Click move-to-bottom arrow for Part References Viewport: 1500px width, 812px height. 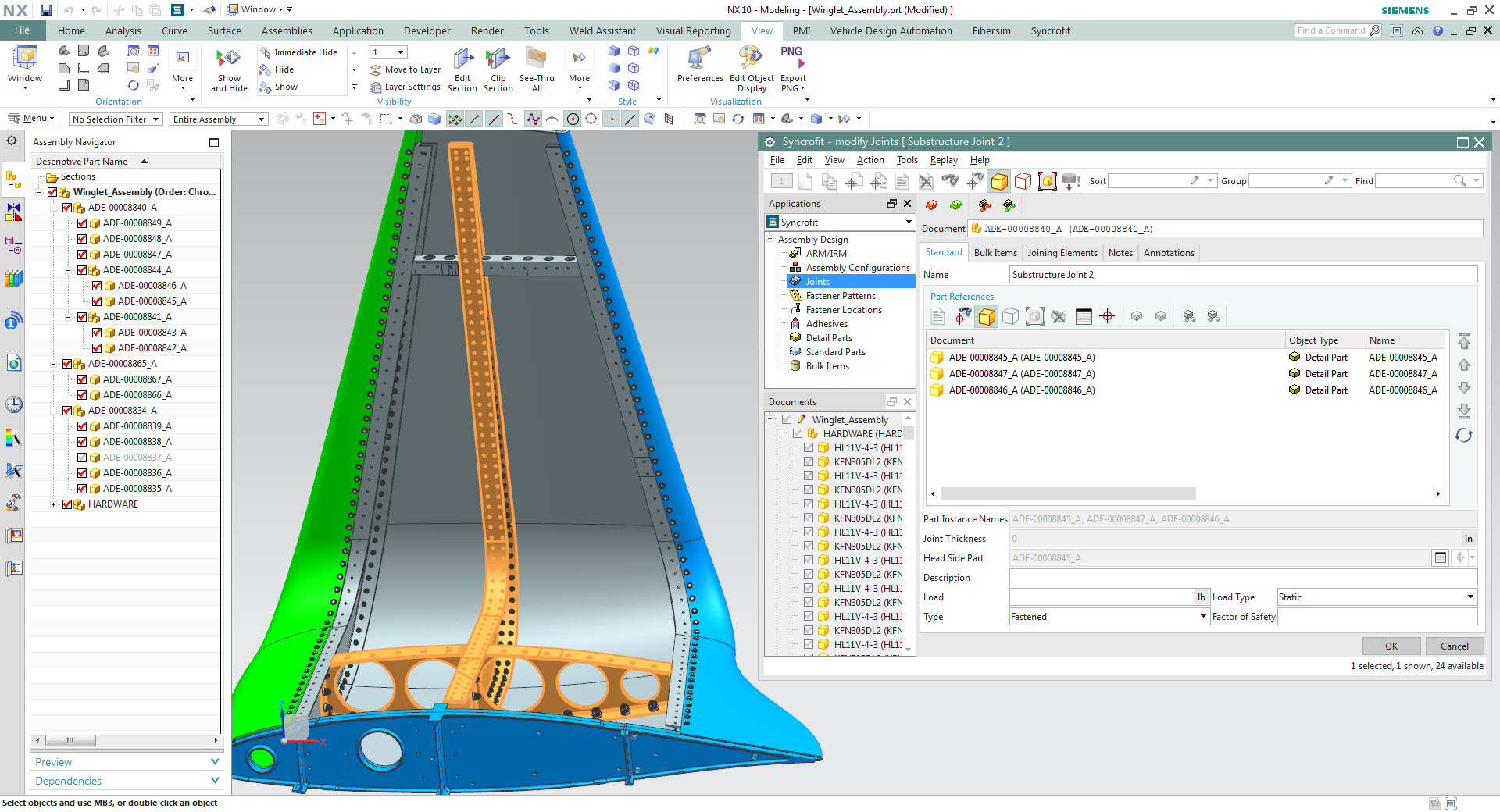(x=1464, y=411)
